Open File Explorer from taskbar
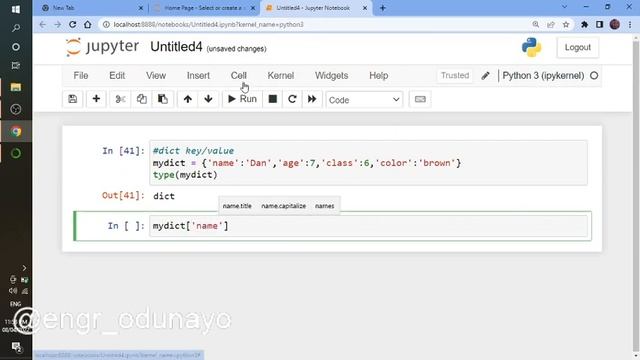 point(16,87)
